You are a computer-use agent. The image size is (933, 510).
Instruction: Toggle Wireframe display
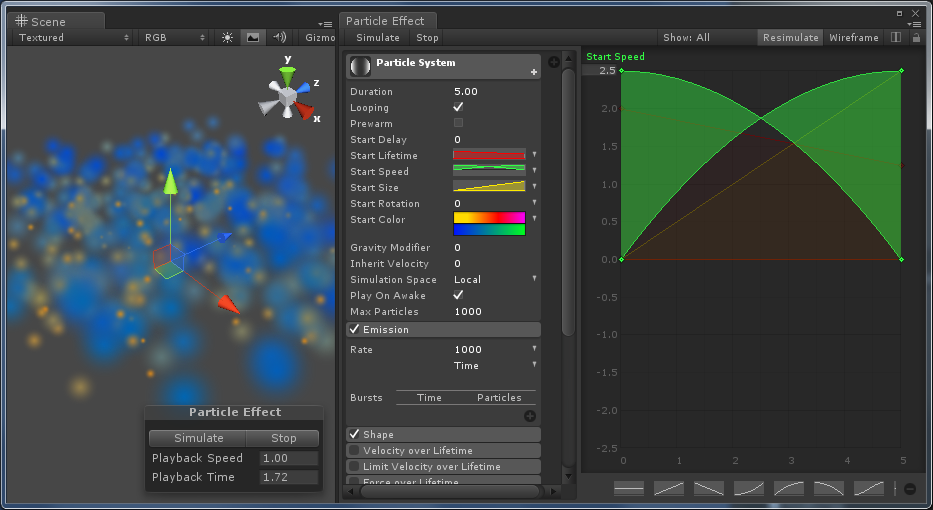coord(853,37)
